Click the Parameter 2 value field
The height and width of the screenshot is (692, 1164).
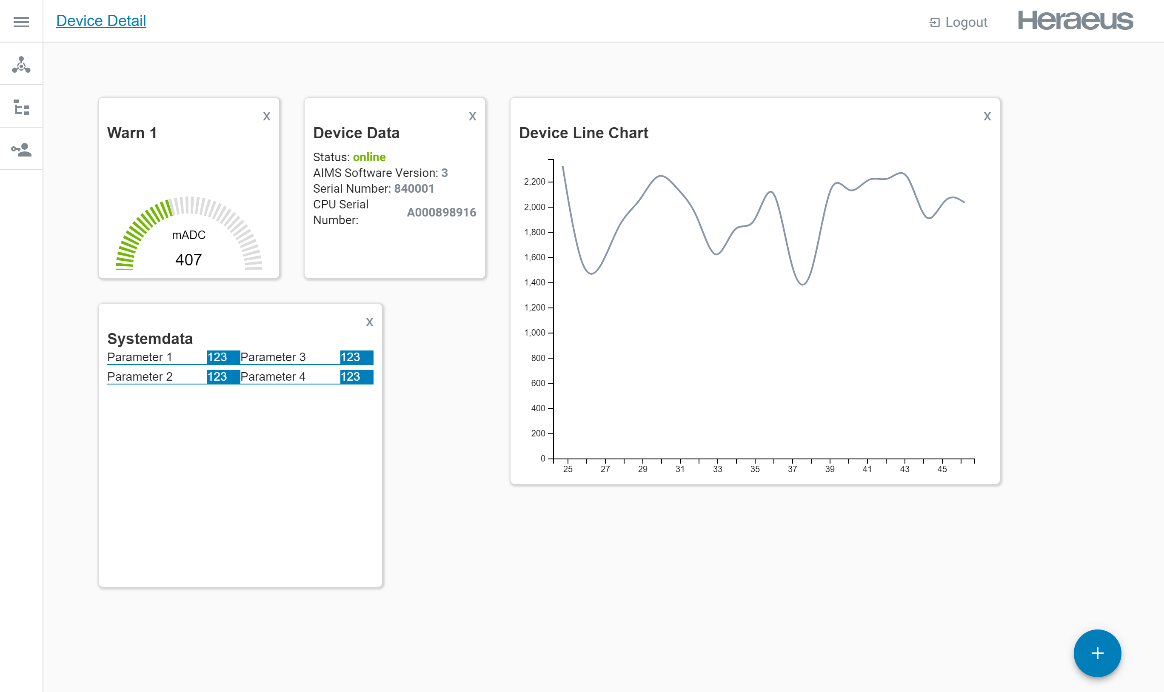[x=222, y=377]
